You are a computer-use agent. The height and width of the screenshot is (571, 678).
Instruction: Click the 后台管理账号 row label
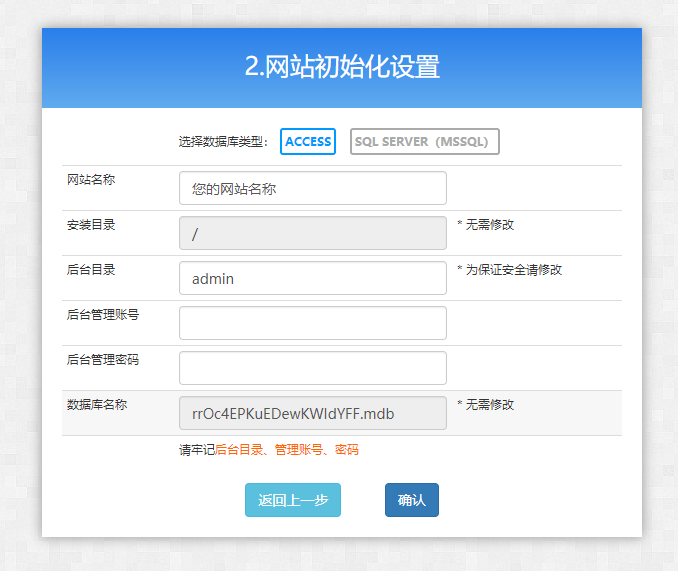(103, 315)
